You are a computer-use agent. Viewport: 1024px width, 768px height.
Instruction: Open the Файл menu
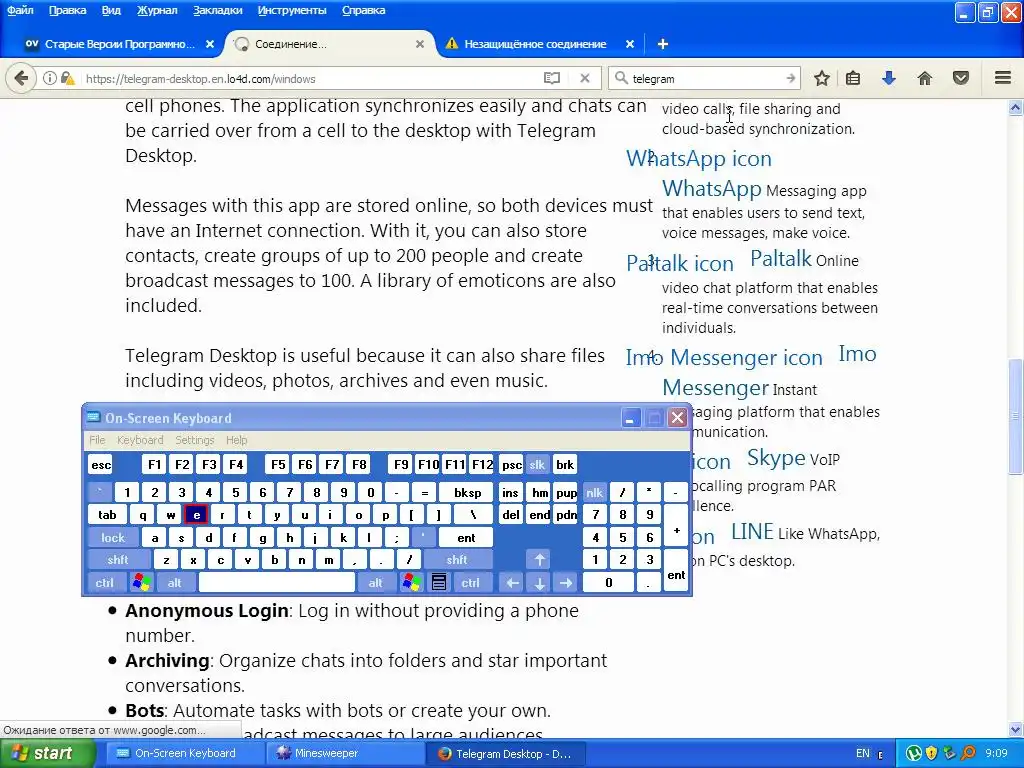pos(20,10)
